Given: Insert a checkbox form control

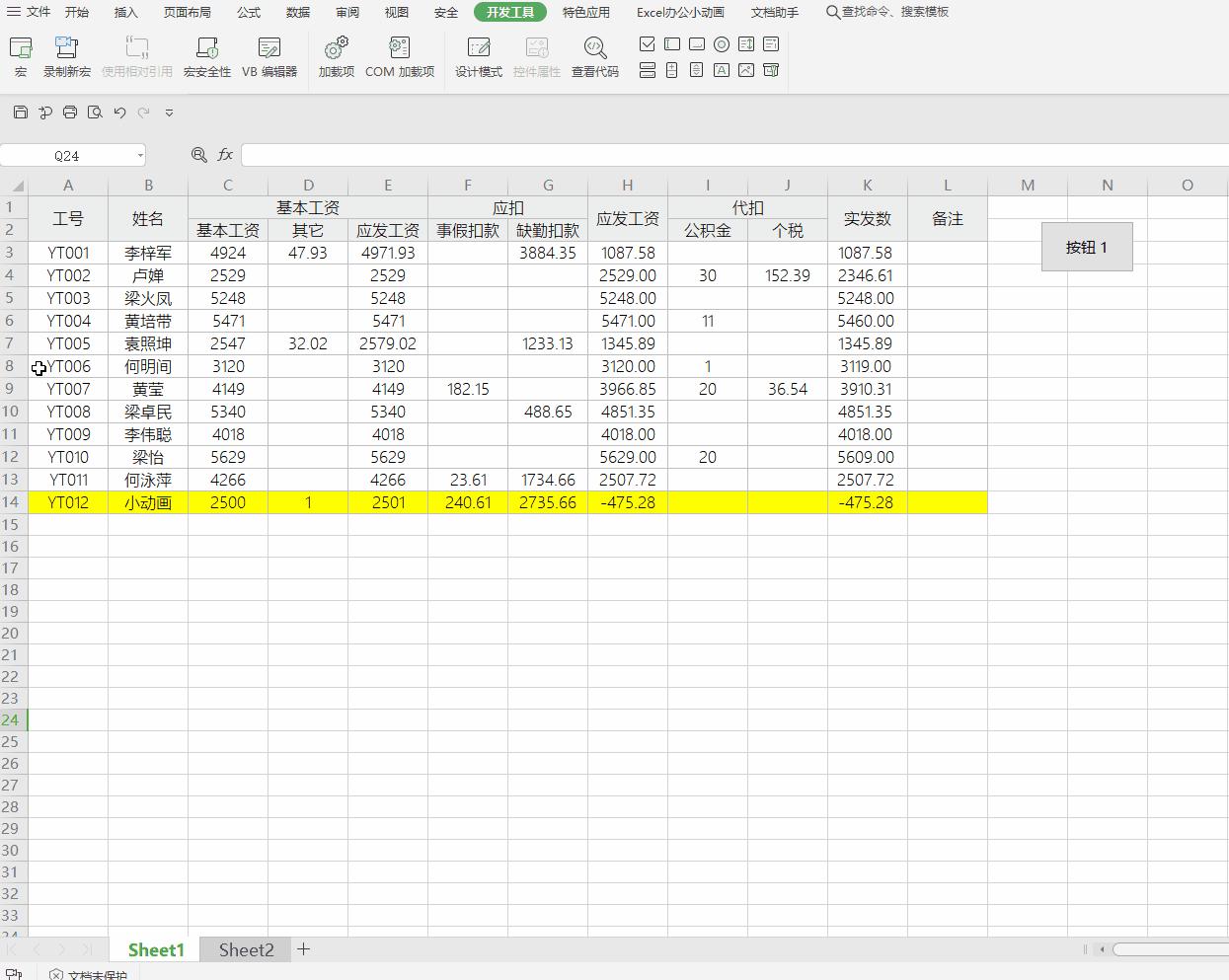Looking at the screenshot, I should click(648, 44).
